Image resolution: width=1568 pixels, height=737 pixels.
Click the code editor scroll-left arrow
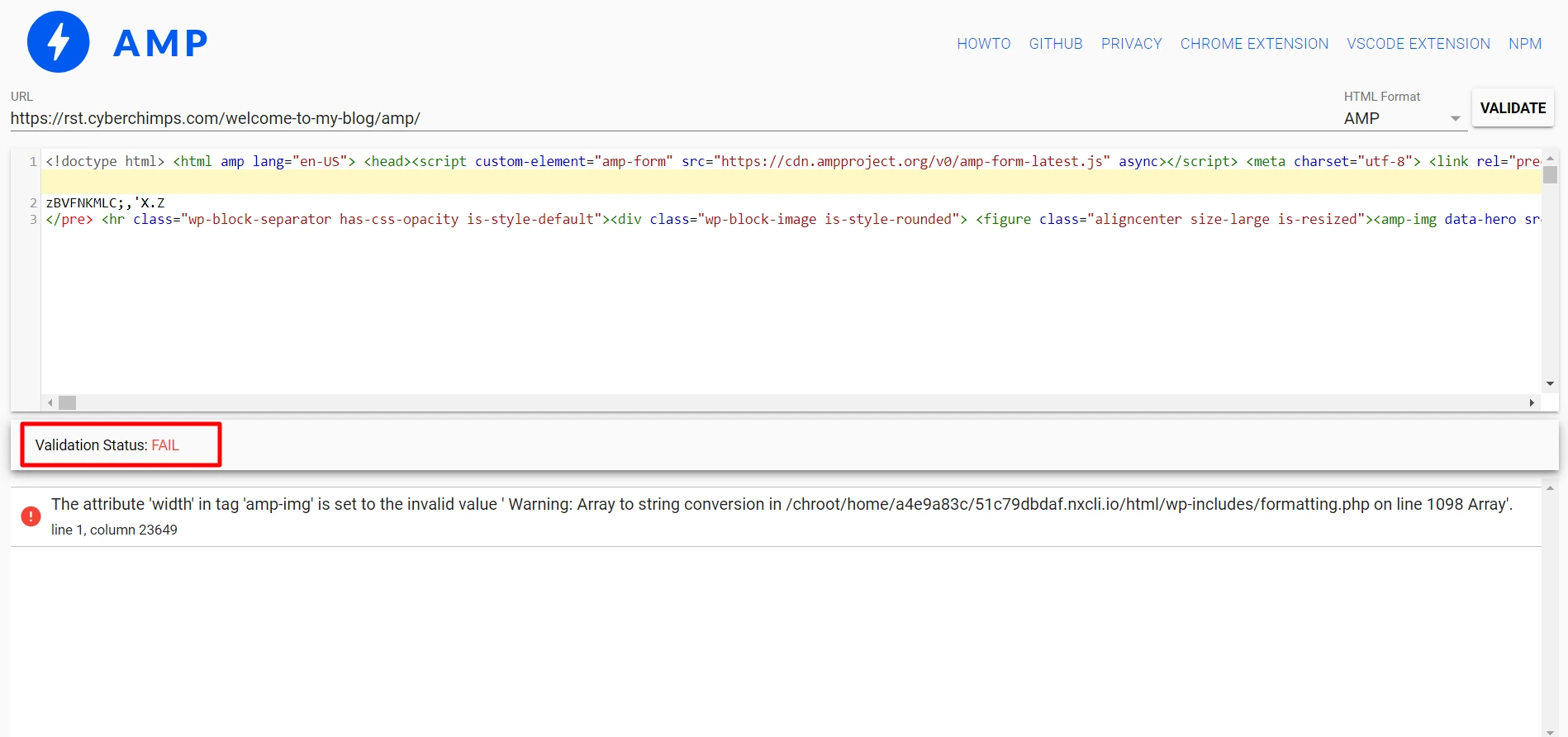[50, 402]
